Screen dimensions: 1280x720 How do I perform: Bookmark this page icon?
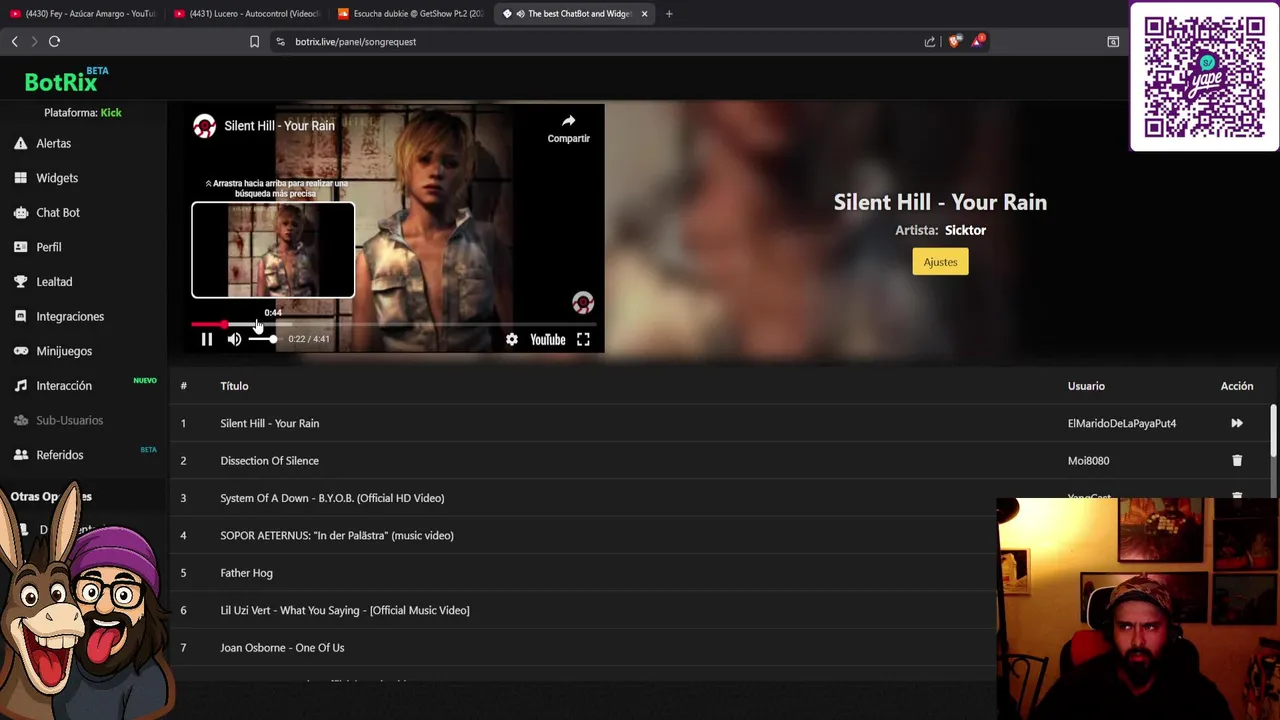tap(254, 42)
